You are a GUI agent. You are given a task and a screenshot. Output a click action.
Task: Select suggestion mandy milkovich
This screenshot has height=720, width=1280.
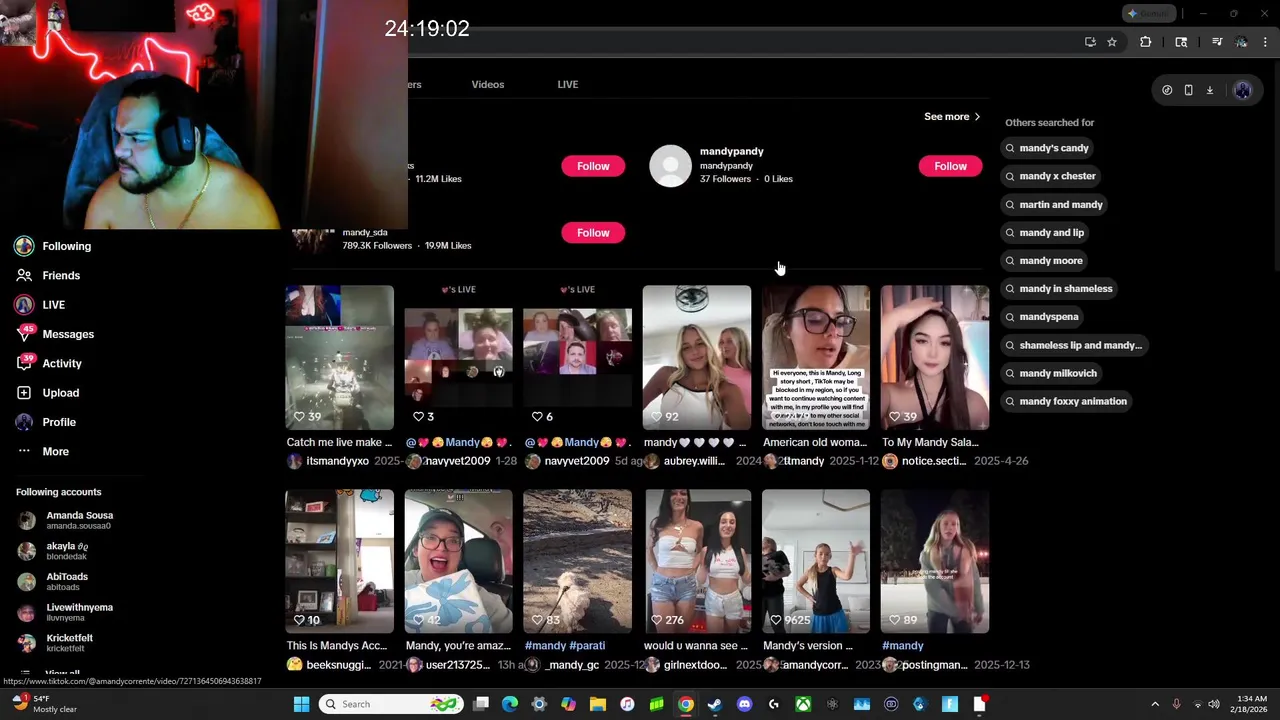[x=1050, y=373]
